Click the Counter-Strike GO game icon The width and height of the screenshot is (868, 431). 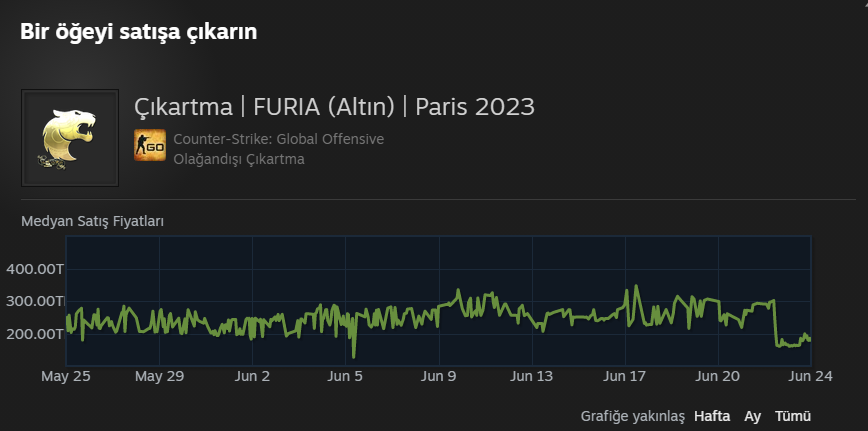[x=149, y=145]
